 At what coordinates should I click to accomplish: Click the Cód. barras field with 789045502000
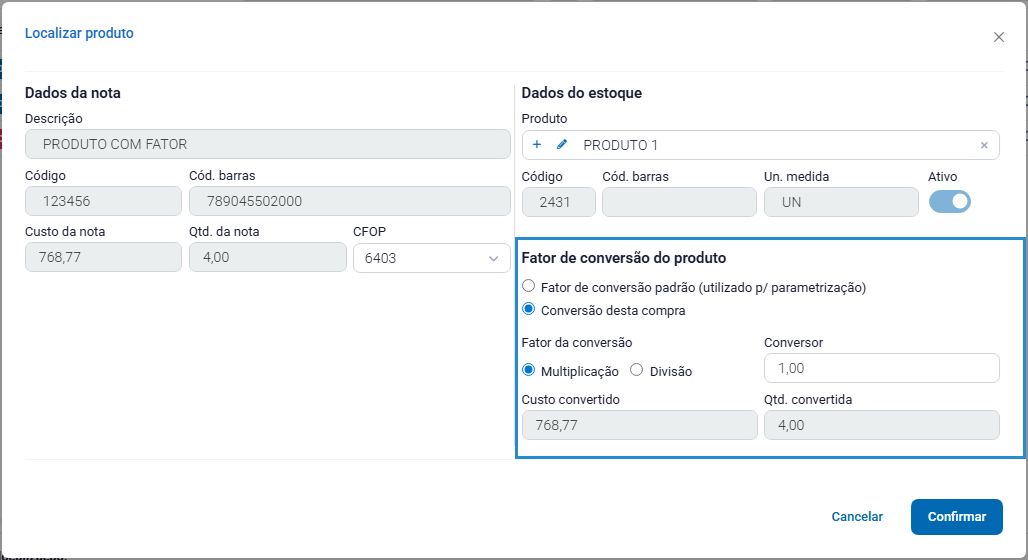349,201
